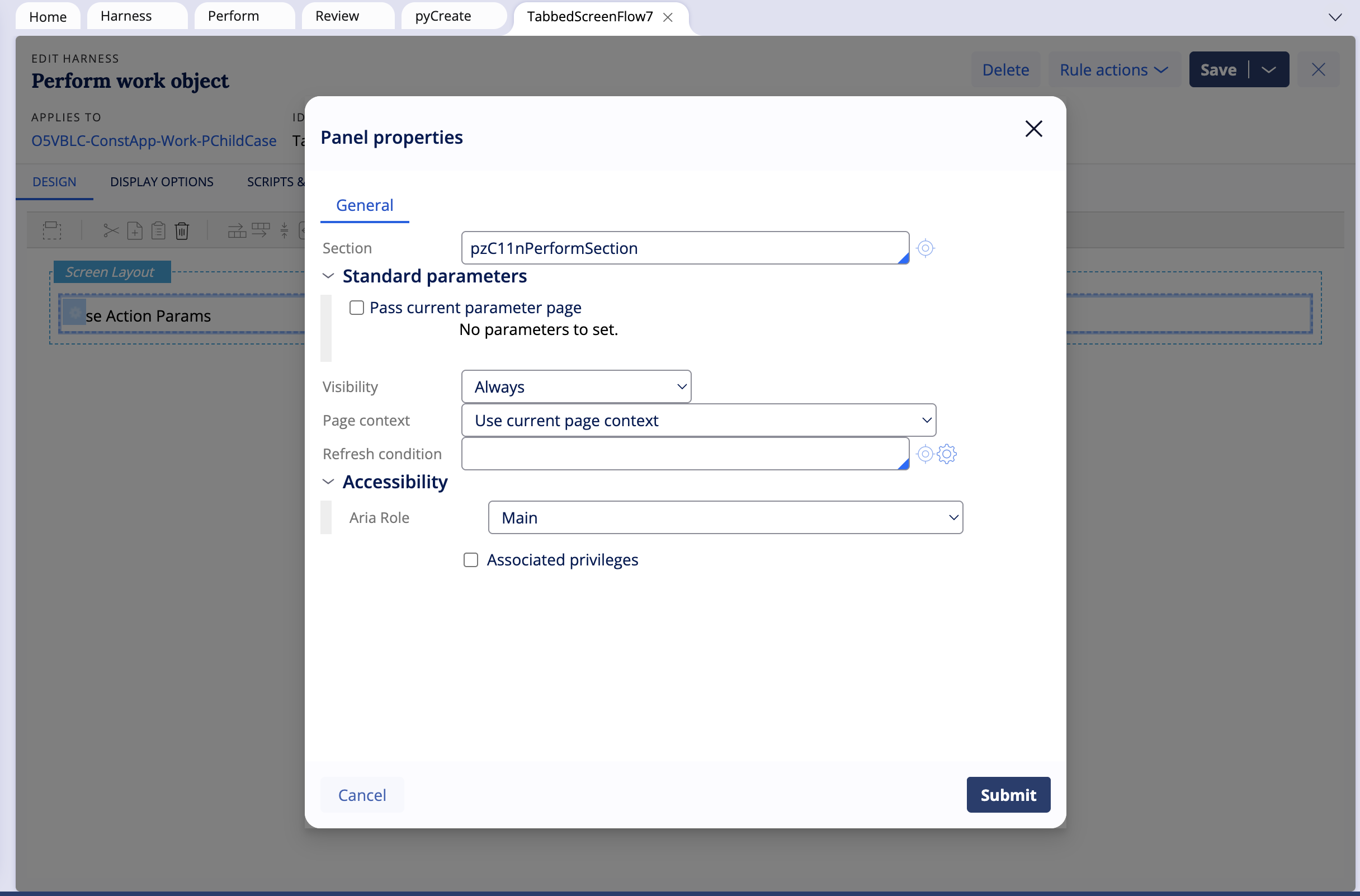
Task: Open the Page context dropdown
Action: pos(698,421)
